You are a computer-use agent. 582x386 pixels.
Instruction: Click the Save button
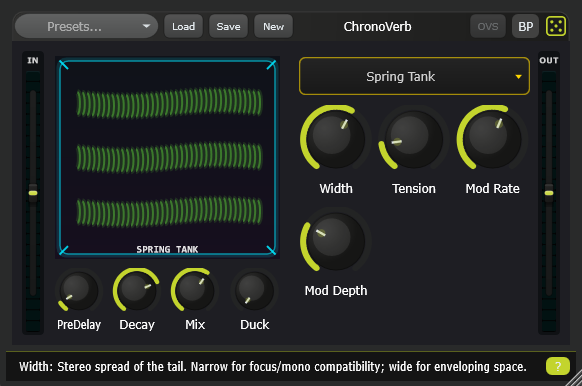pyautogui.click(x=228, y=26)
